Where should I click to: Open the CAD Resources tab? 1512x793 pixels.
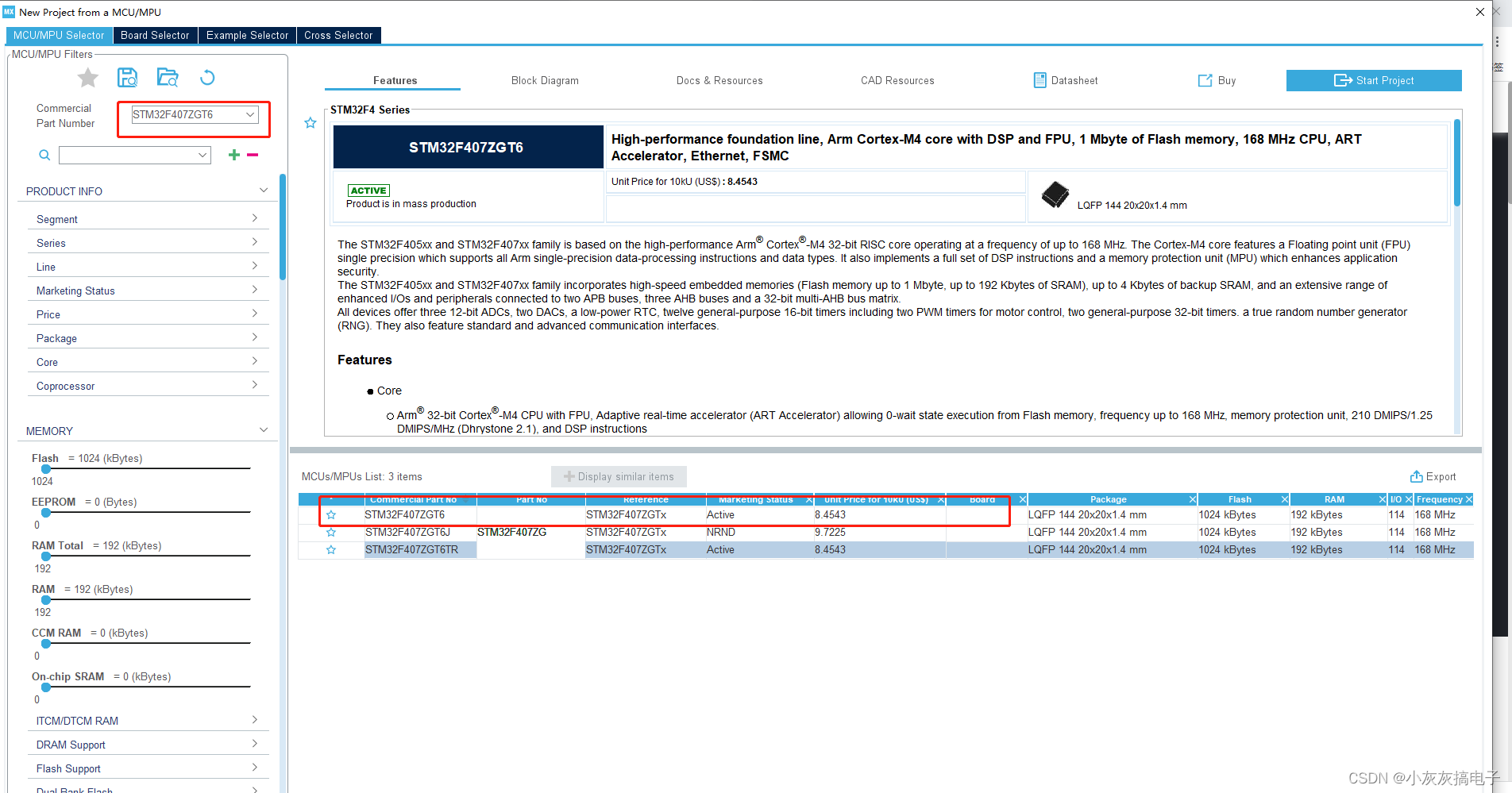coord(897,80)
